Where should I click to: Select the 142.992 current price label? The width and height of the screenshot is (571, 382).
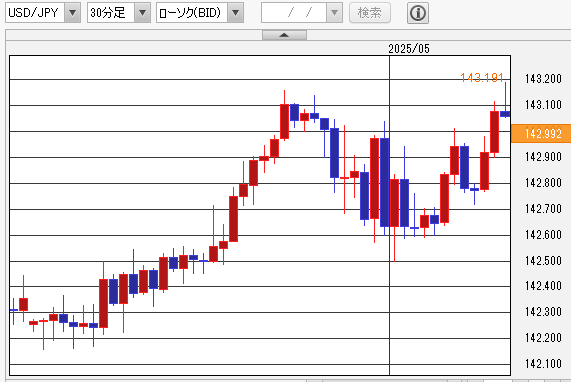pyautogui.click(x=541, y=134)
